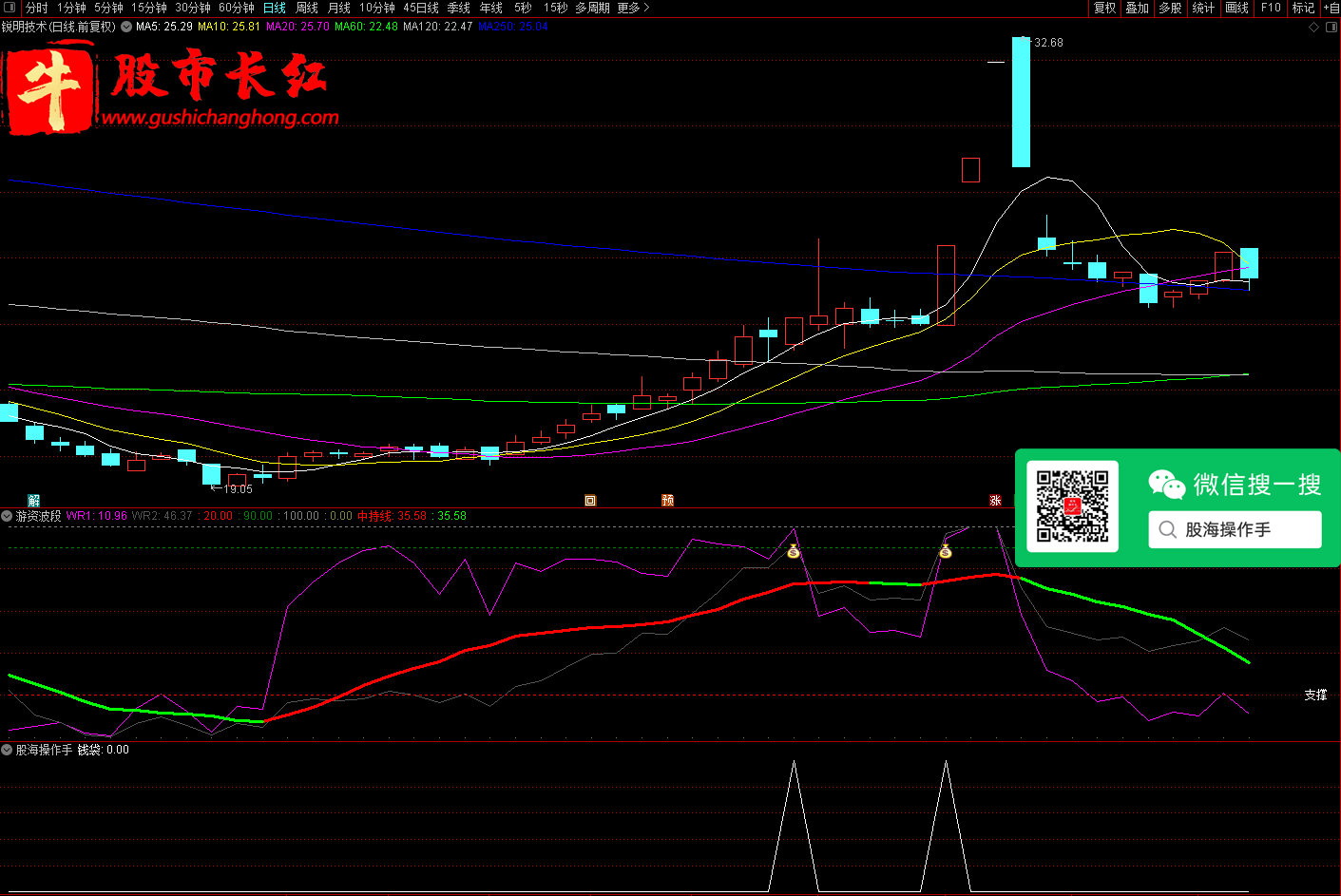Viewport: 1341px width, 896px height.
Task: Click the MA120: 22.47 value
Action: click(x=437, y=27)
